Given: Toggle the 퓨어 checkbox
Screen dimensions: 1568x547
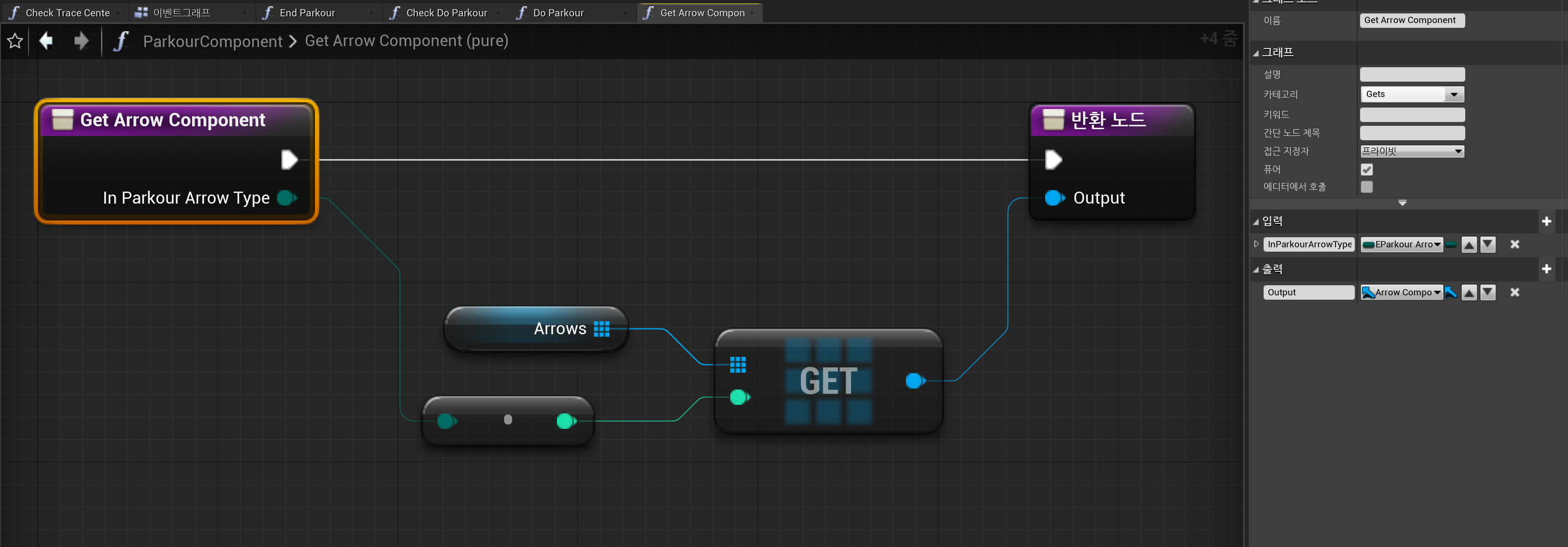Looking at the screenshot, I should click(x=1366, y=170).
